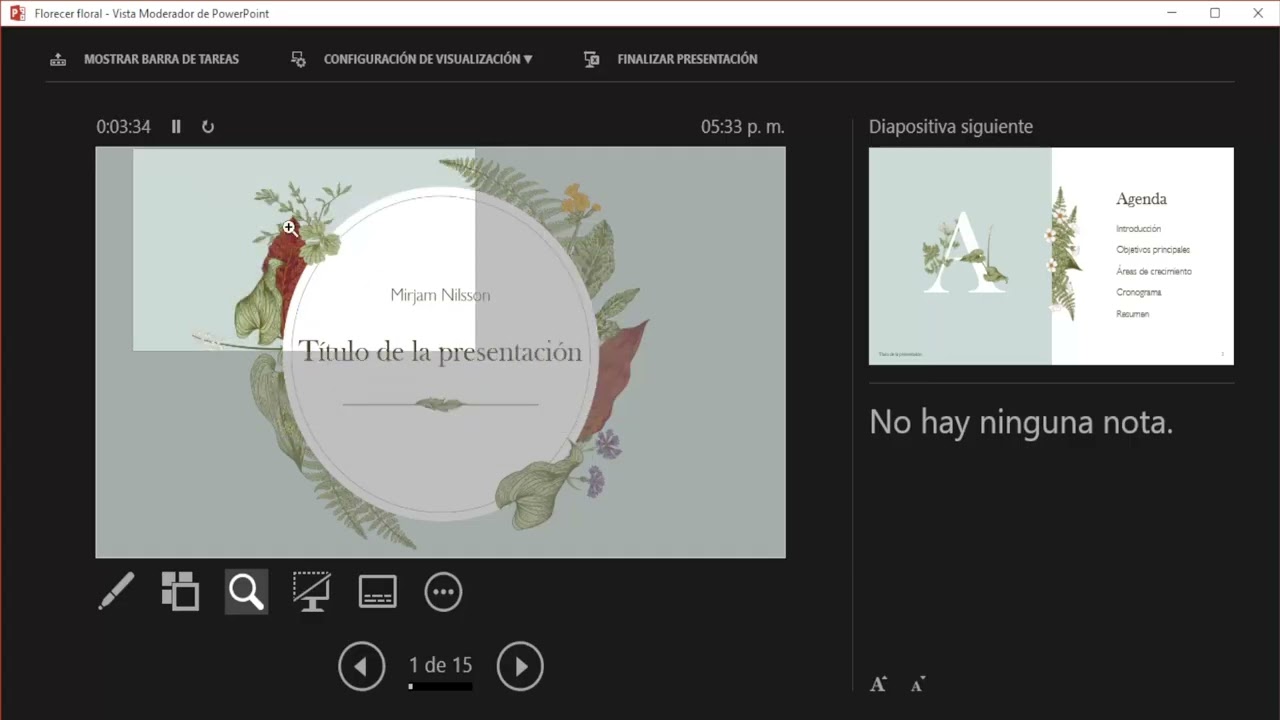Click the slide progress bar

pyautogui.click(x=440, y=687)
